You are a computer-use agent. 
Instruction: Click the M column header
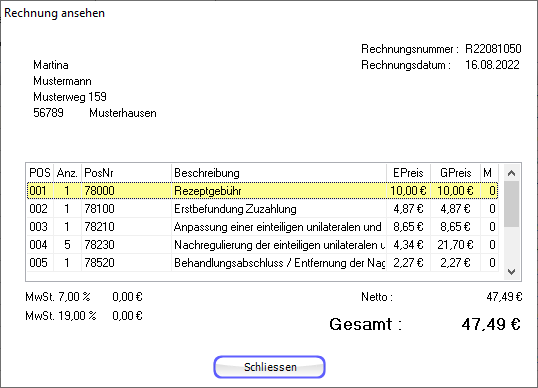[x=489, y=173]
